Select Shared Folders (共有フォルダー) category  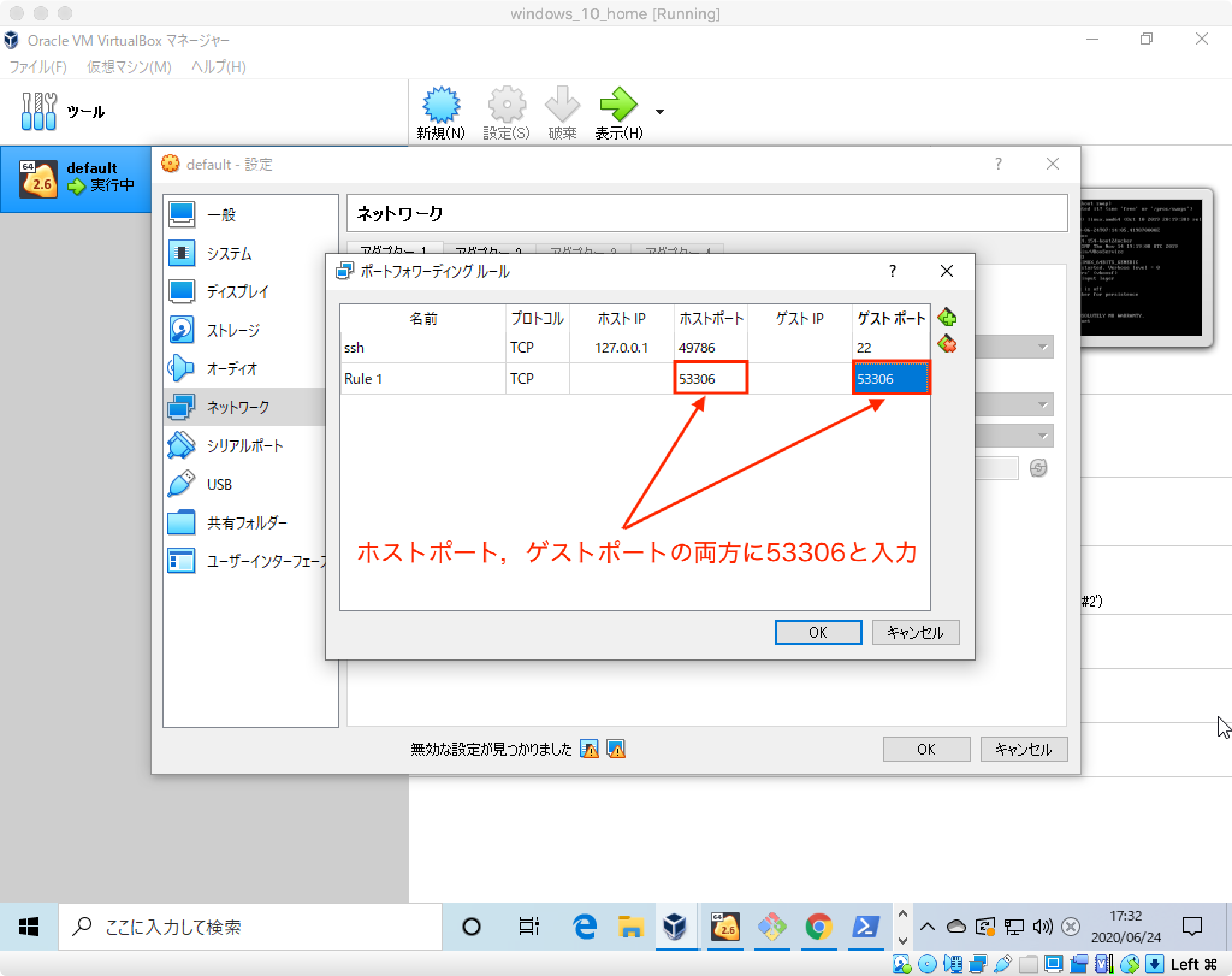[247, 523]
